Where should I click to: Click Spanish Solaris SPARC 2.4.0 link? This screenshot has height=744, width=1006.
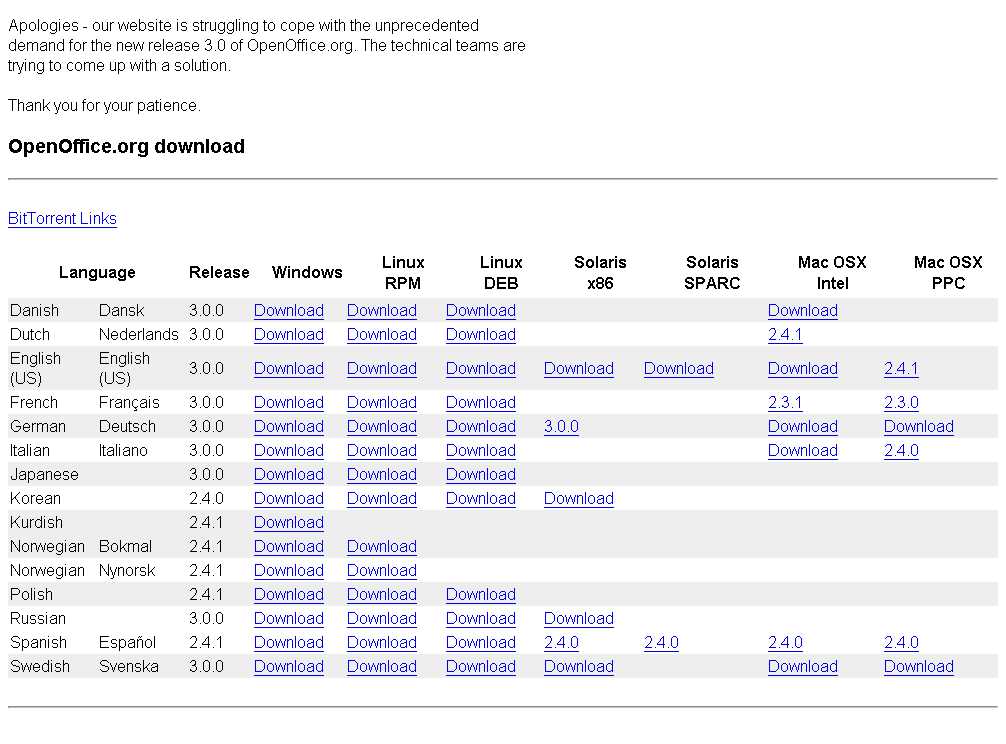[x=661, y=643]
